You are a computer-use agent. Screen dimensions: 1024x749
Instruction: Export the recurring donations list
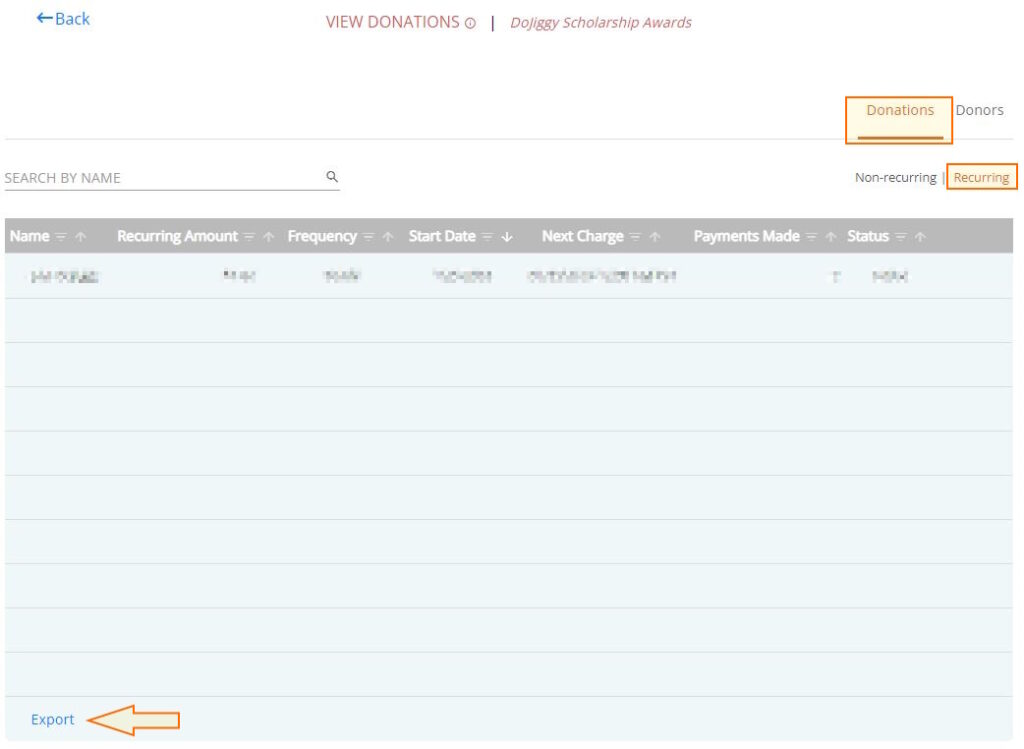[x=51, y=719]
